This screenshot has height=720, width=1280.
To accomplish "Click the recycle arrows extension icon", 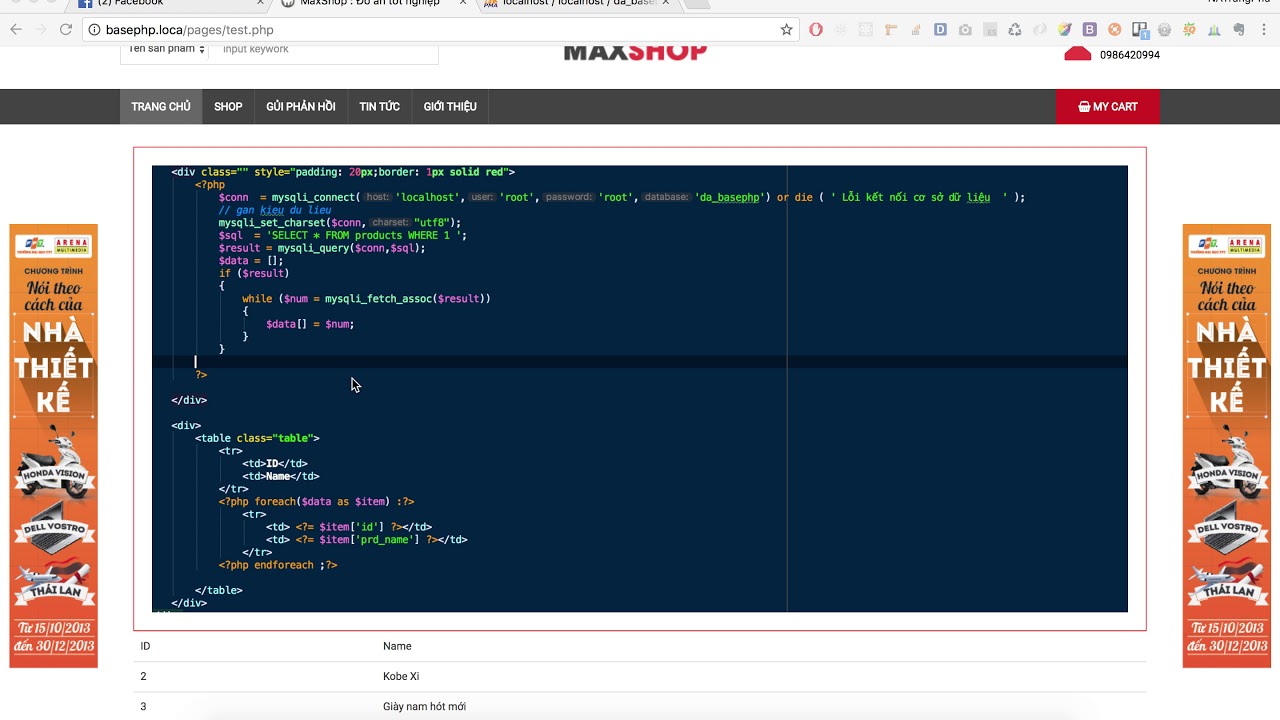I will point(1015,30).
